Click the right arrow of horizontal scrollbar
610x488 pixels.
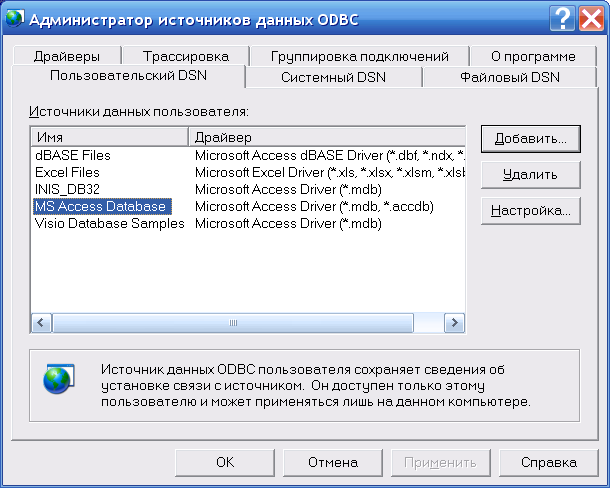tap(454, 323)
